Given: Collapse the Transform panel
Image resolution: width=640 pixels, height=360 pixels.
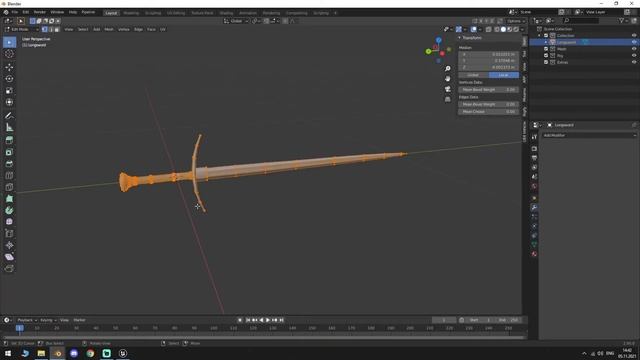Looking at the screenshot, I should 459,38.
